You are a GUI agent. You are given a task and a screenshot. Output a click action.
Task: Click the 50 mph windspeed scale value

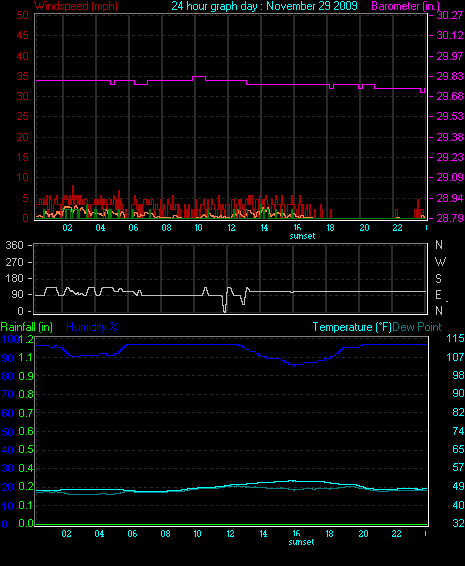(22, 15)
